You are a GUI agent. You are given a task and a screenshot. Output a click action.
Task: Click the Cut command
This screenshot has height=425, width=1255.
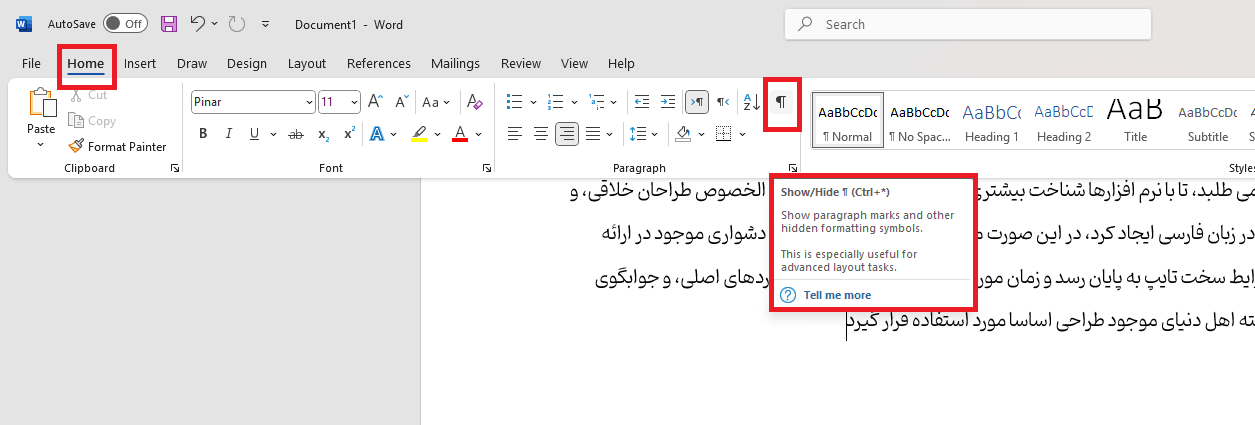pyautogui.click(x=88, y=95)
